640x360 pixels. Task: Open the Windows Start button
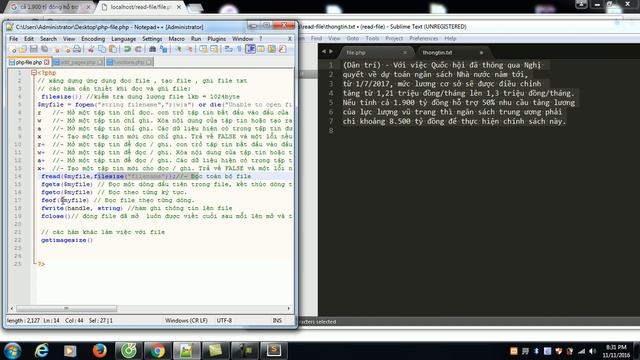[x=12, y=351]
